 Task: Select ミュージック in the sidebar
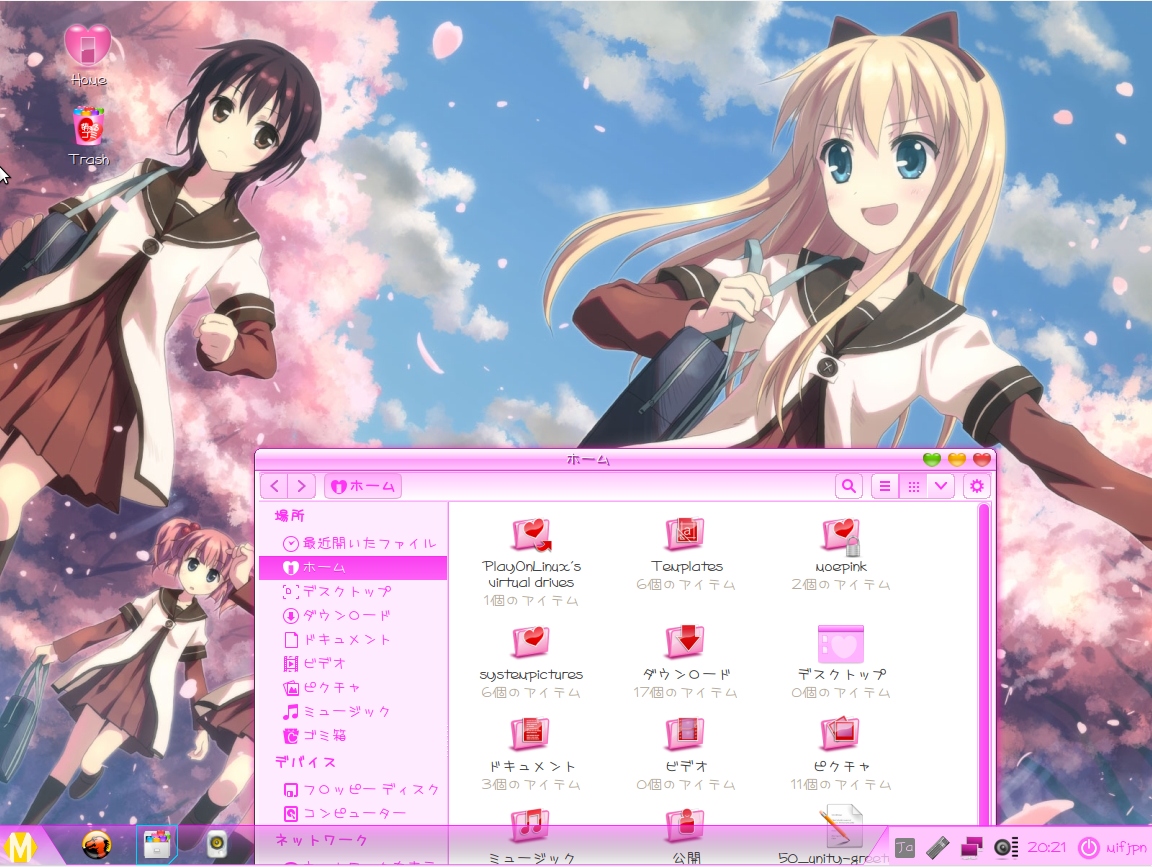tap(353, 711)
